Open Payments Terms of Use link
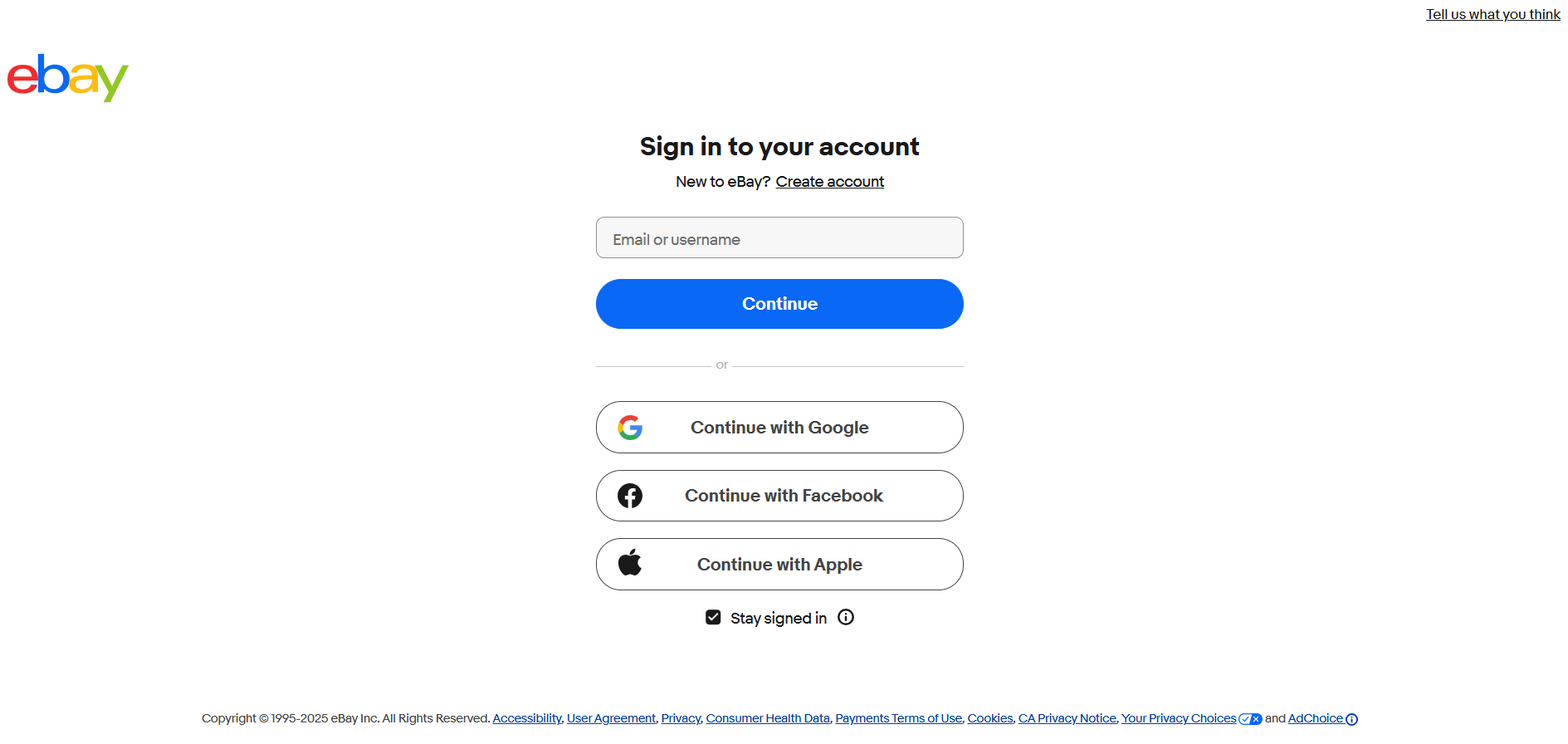 pos(898,718)
